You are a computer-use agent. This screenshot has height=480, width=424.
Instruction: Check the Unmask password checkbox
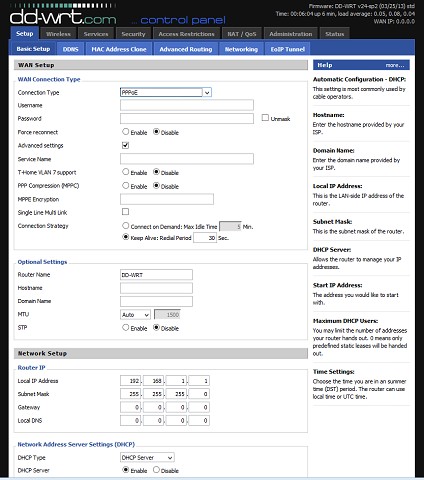point(265,118)
